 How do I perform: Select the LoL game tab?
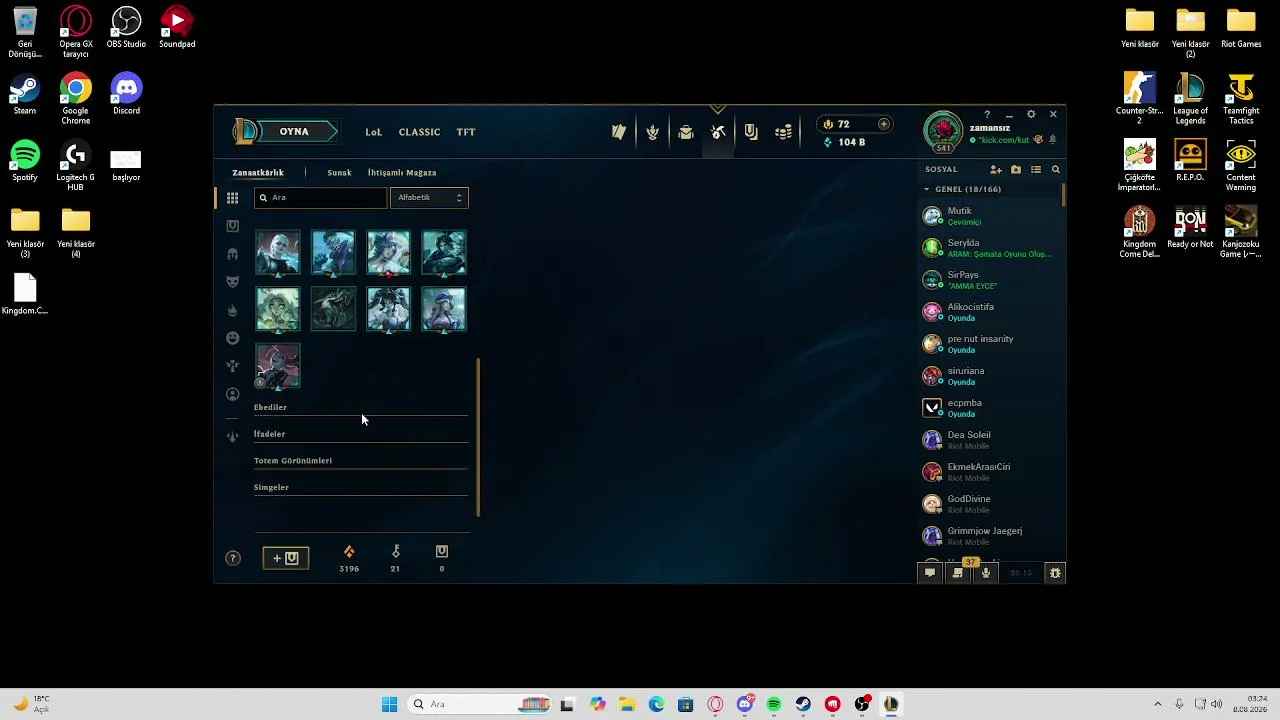(373, 132)
